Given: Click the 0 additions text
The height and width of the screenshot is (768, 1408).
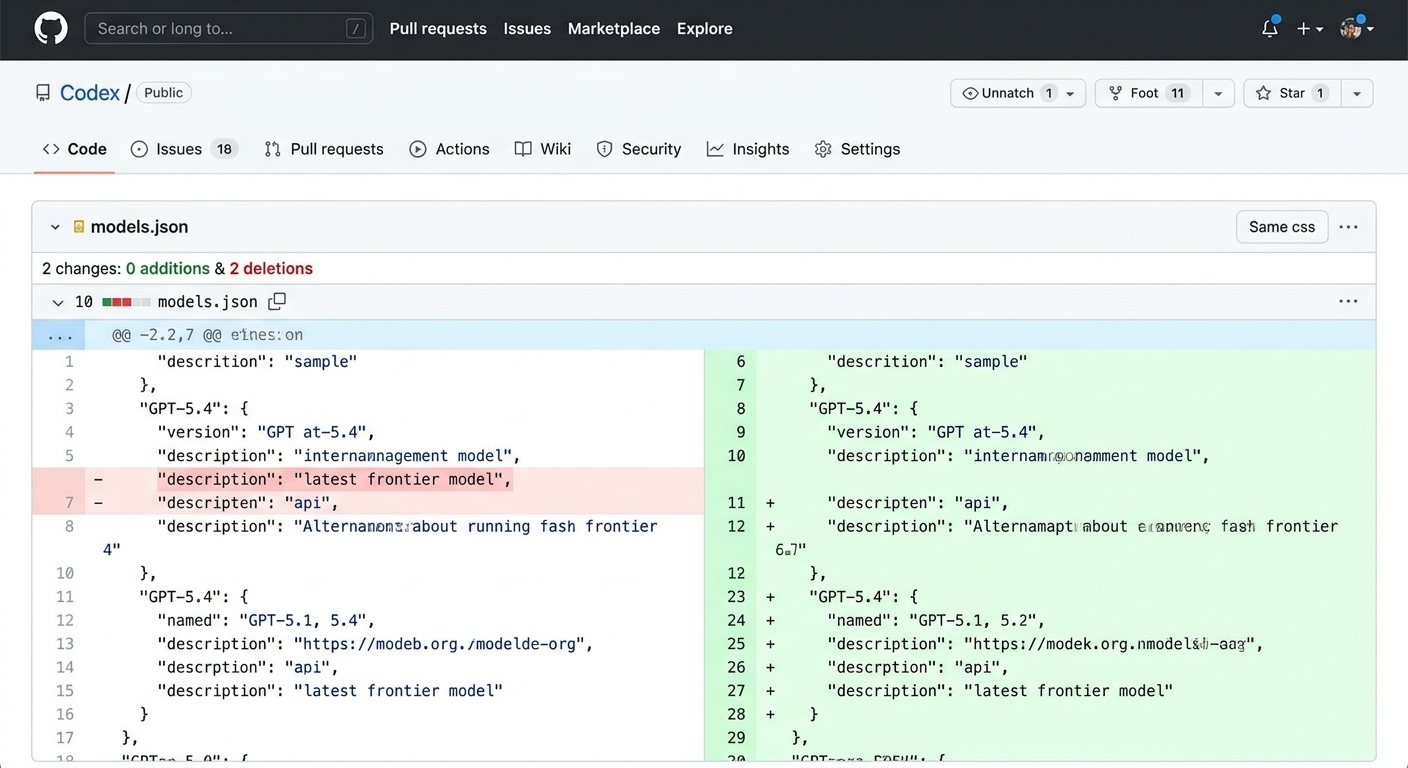Looking at the screenshot, I should click(167, 268).
